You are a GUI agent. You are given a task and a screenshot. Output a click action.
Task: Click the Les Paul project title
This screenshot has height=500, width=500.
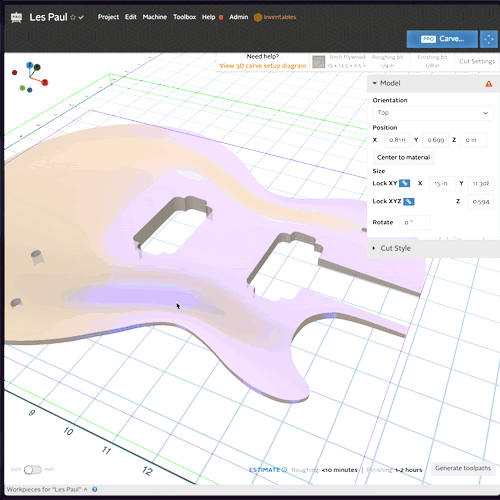tap(48, 17)
